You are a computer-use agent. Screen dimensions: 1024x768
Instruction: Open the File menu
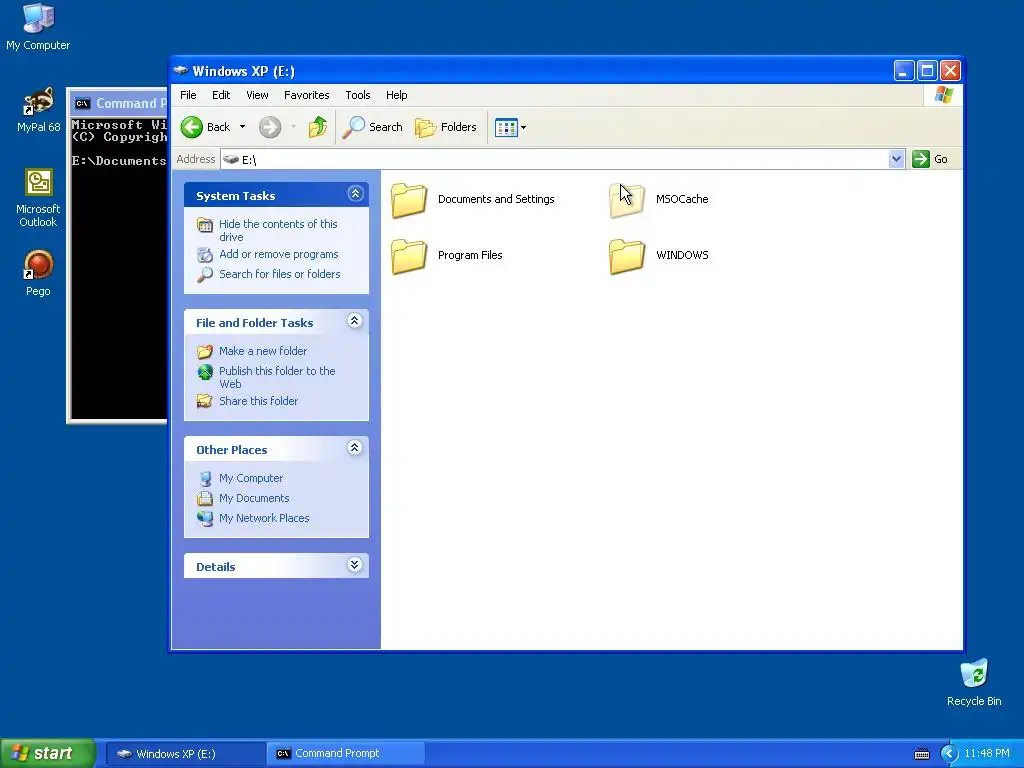(x=188, y=95)
